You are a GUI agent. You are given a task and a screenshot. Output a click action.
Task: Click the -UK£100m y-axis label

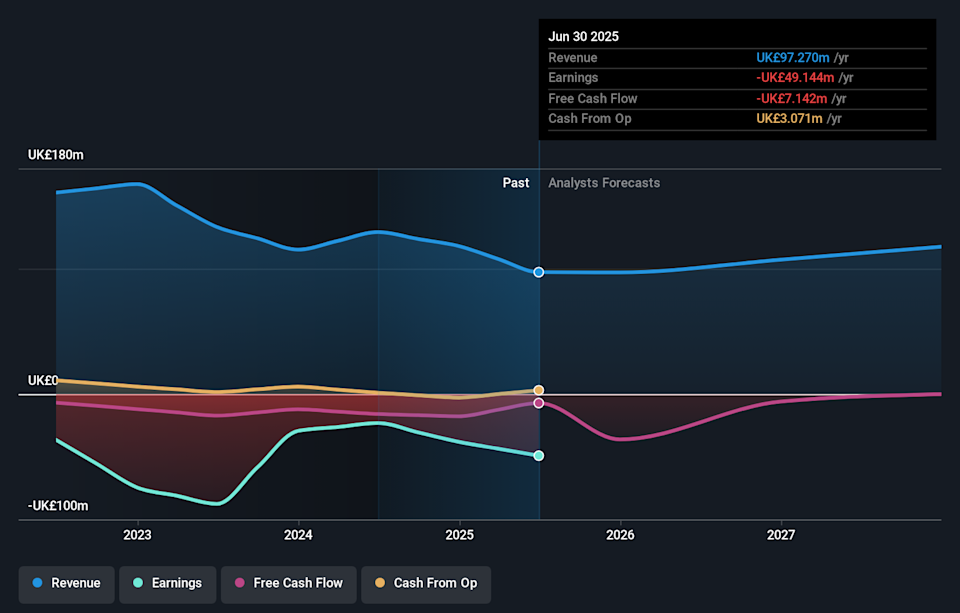point(58,506)
